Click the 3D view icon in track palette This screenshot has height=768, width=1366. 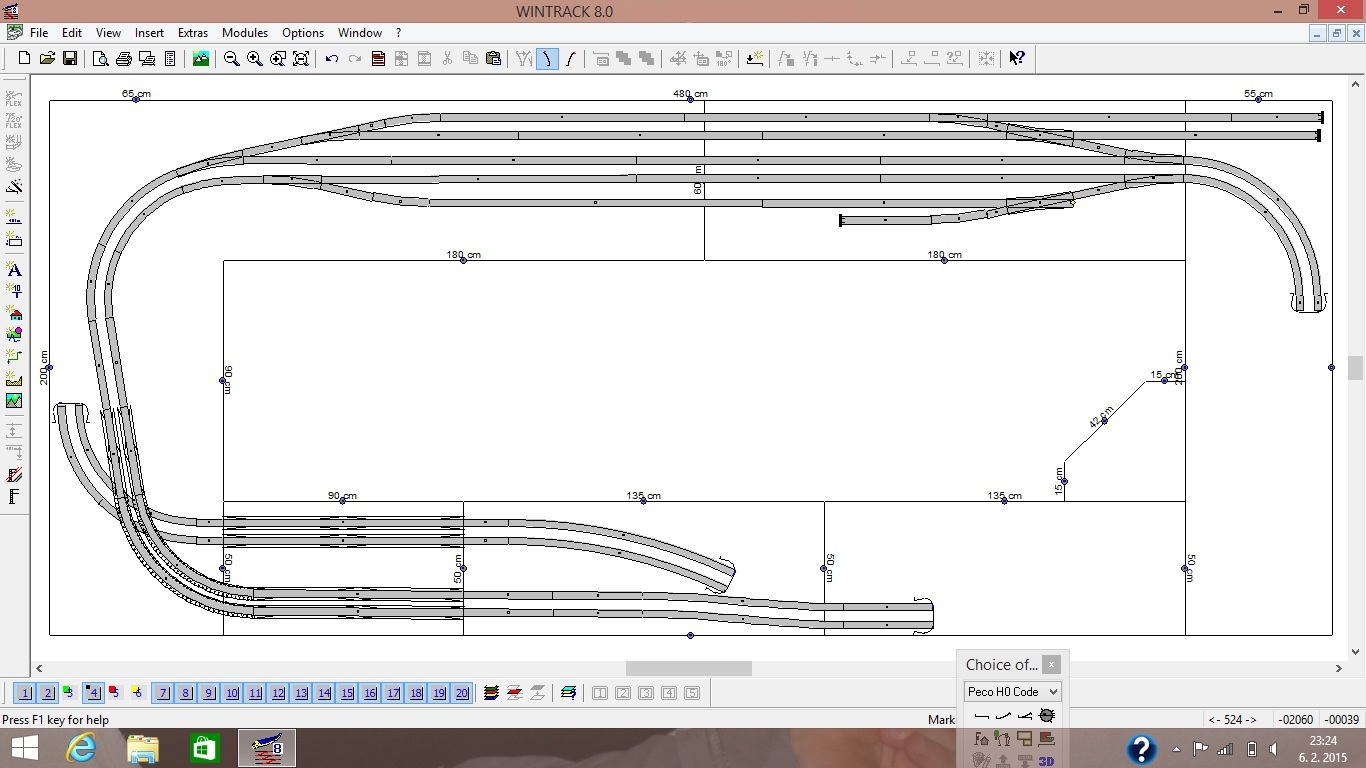tap(1046, 761)
